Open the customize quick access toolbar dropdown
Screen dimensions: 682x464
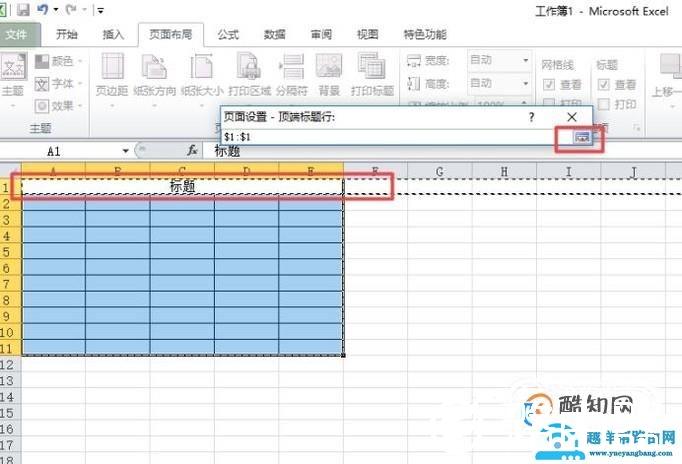point(100,10)
